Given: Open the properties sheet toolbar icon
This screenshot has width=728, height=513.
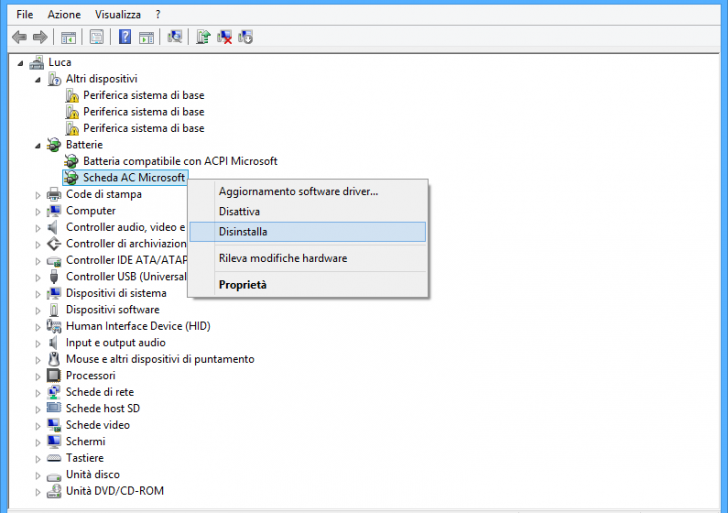Looking at the screenshot, I should (x=97, y=37).
